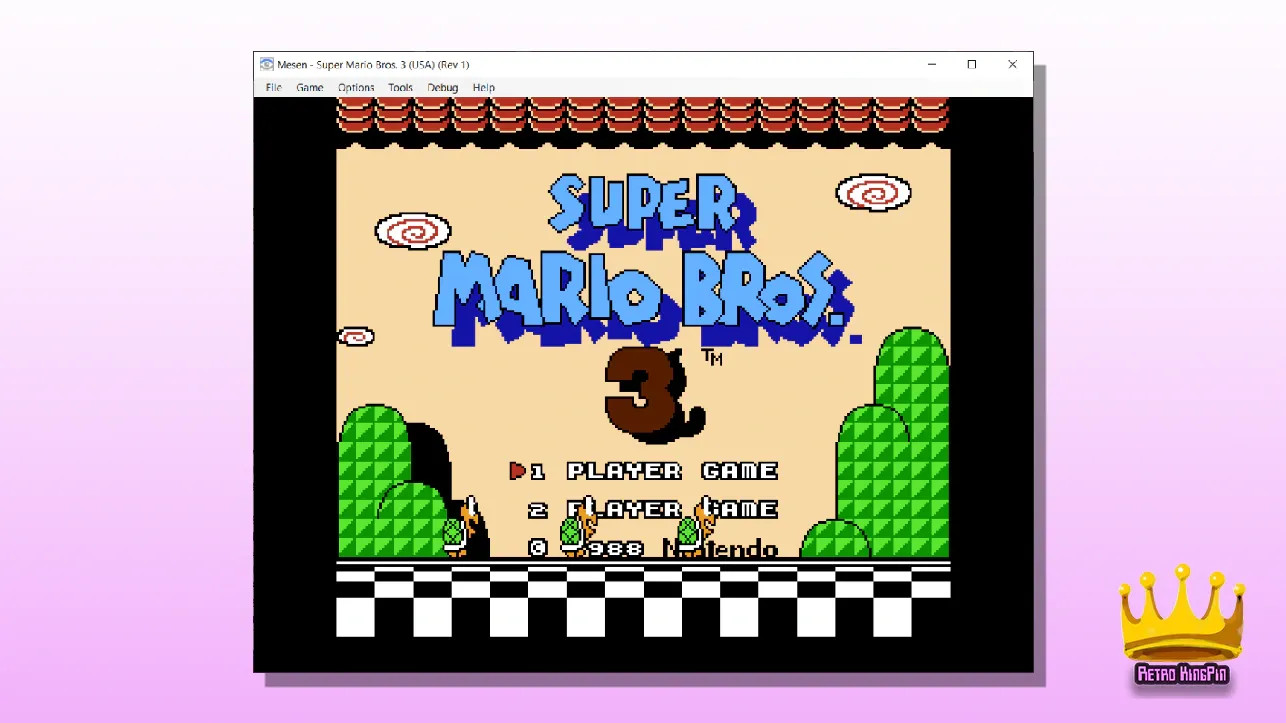The image size is (1286, 723).
Task: Open the Game menu
Action: coord(309,88)
